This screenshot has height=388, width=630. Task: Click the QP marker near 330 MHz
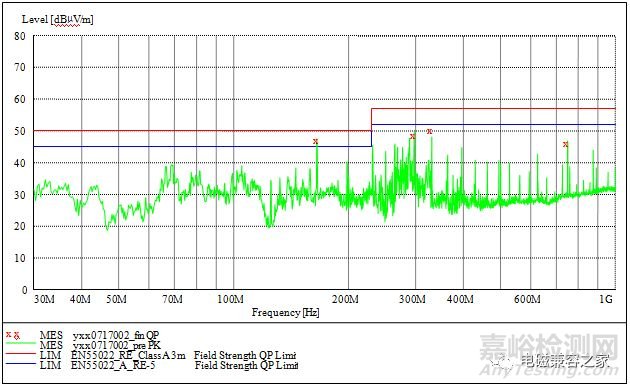tap(430, 131)
